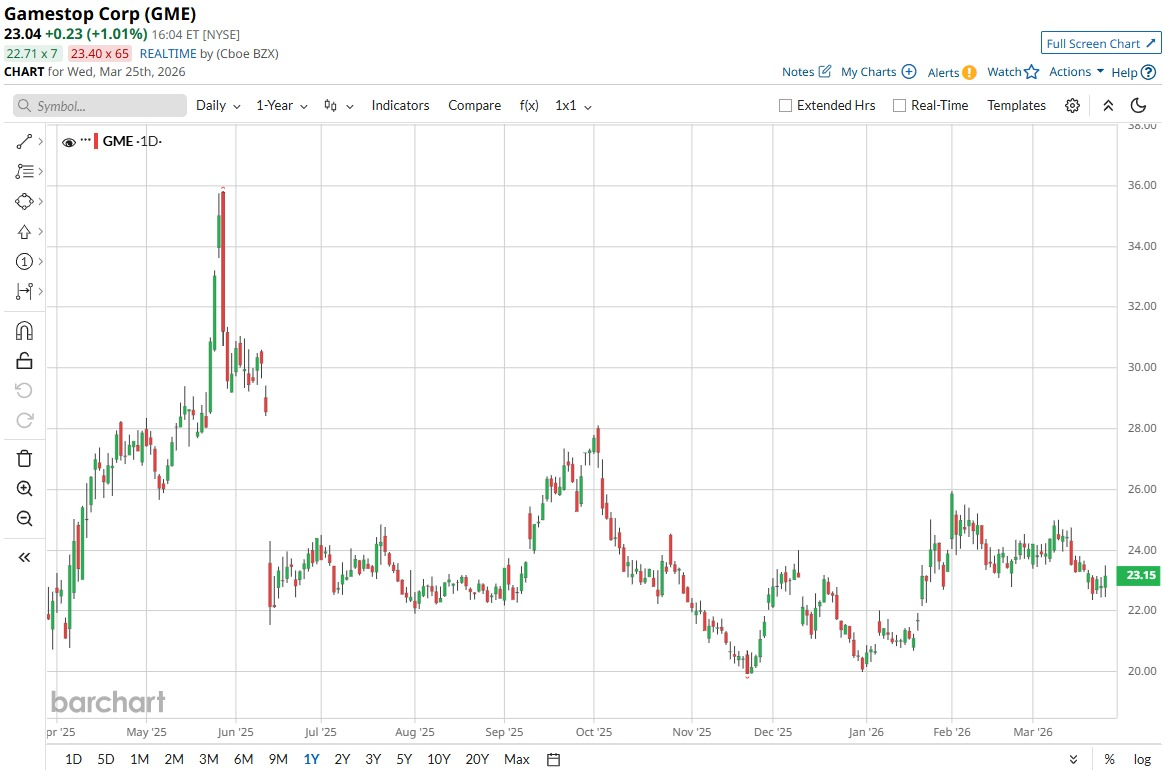This screenshot has height=770, width=1165.
Task: Toggle percent scale mode
Action: click(x=1109, y=759)
